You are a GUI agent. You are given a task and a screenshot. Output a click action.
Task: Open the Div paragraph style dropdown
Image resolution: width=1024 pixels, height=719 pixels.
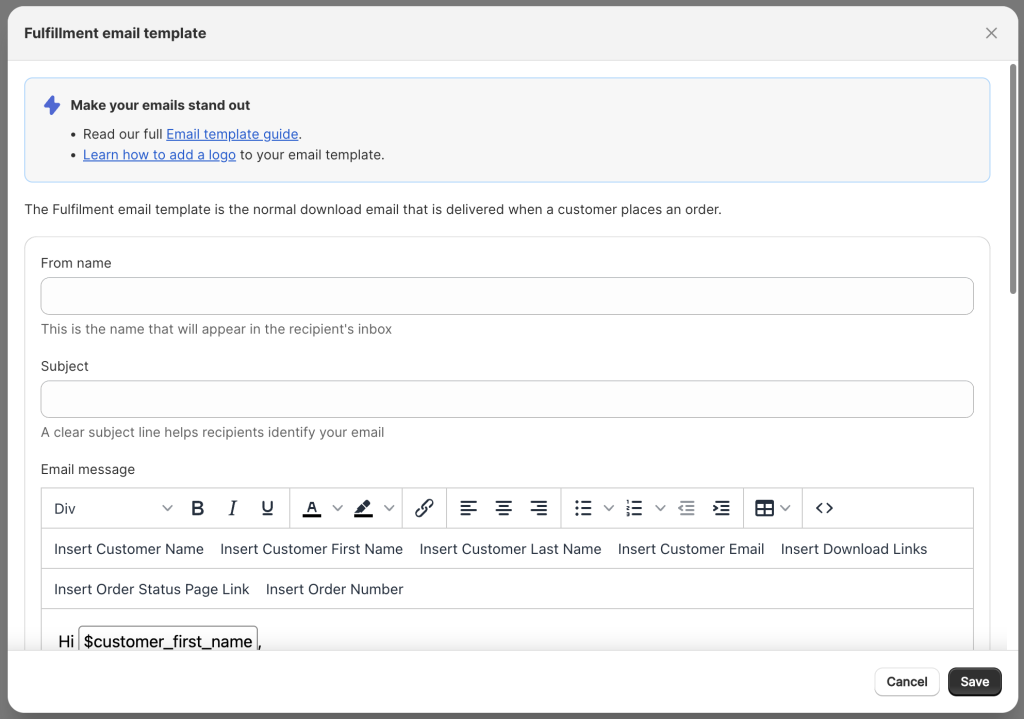point(111,508)
